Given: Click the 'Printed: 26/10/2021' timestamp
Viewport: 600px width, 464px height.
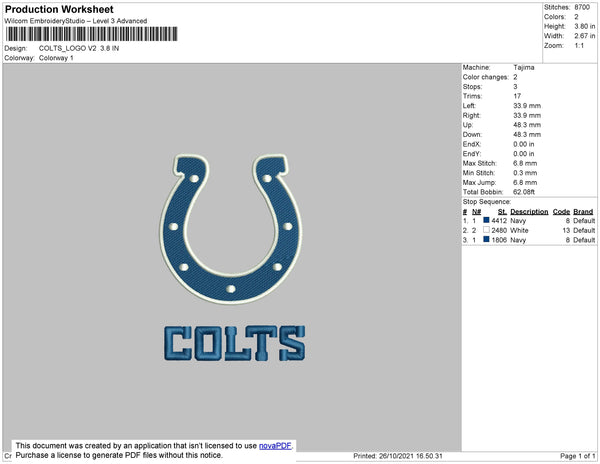Looking at the screenshot, I should 398,456.
